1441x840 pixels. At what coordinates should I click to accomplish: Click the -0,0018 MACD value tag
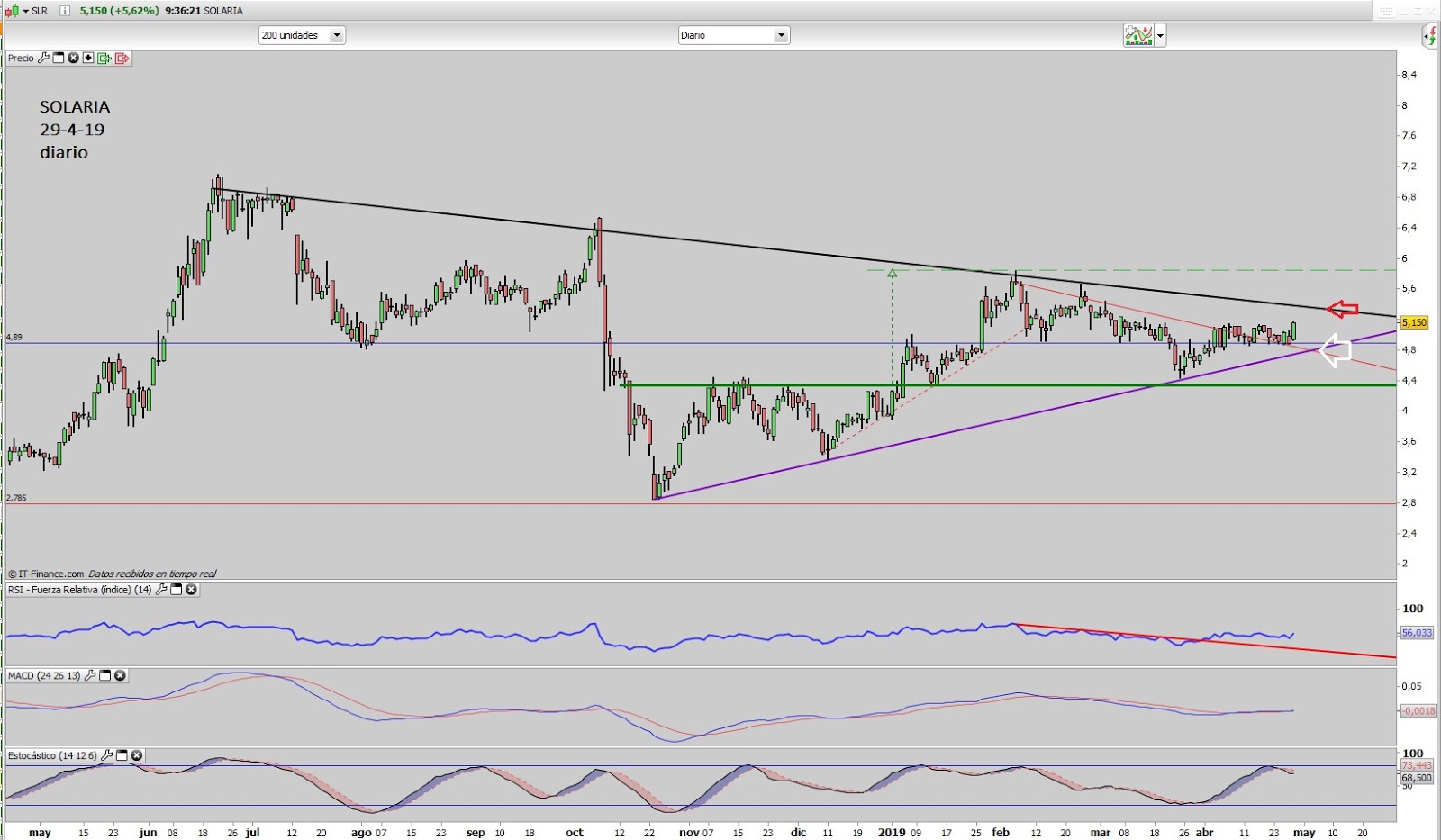[x=1418, y=710]
